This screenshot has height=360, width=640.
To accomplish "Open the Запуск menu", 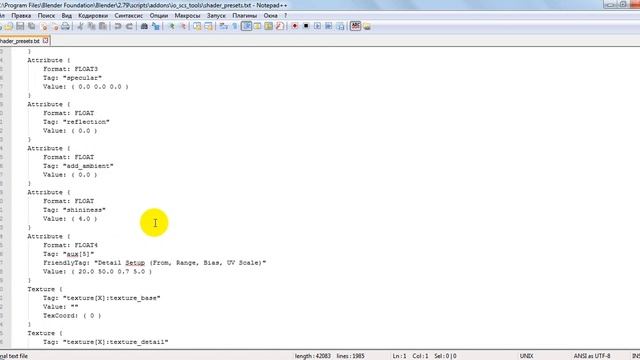I will 216,16.
